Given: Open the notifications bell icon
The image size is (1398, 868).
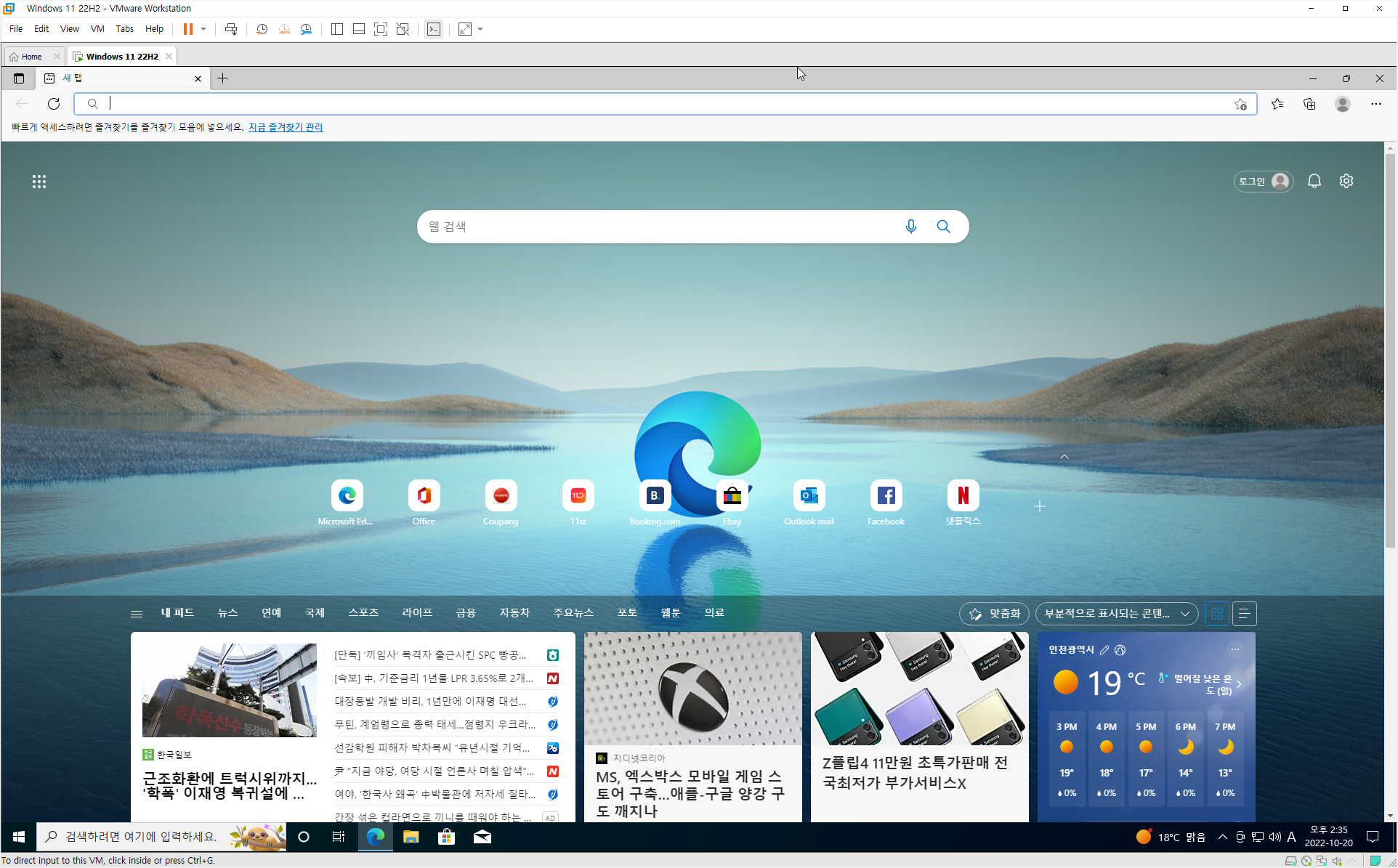Looking at the screenshot, I should [x=1314, y=182].
